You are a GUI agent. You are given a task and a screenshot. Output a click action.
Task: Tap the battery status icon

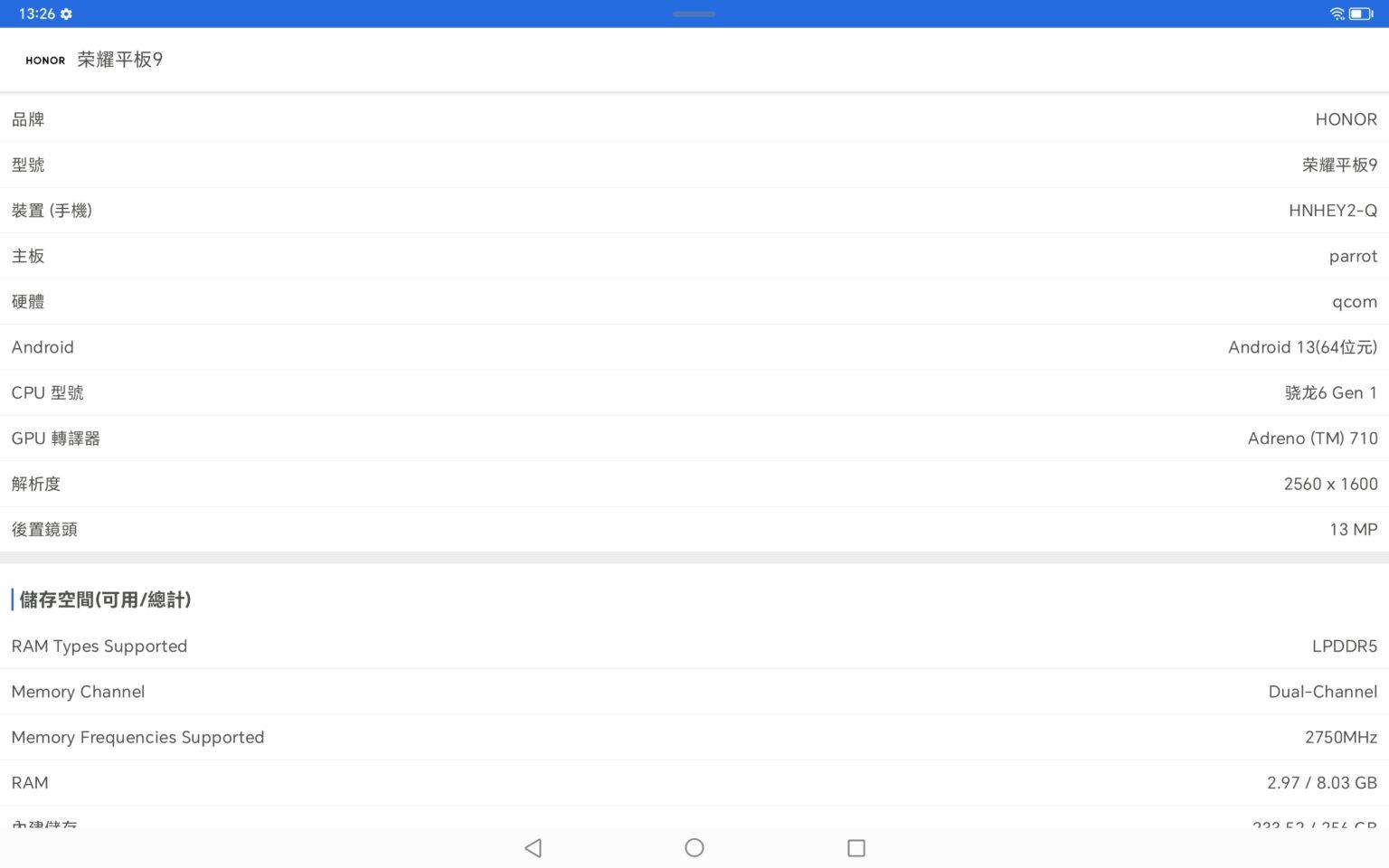pyautogui.click(x=1360, y=14)
